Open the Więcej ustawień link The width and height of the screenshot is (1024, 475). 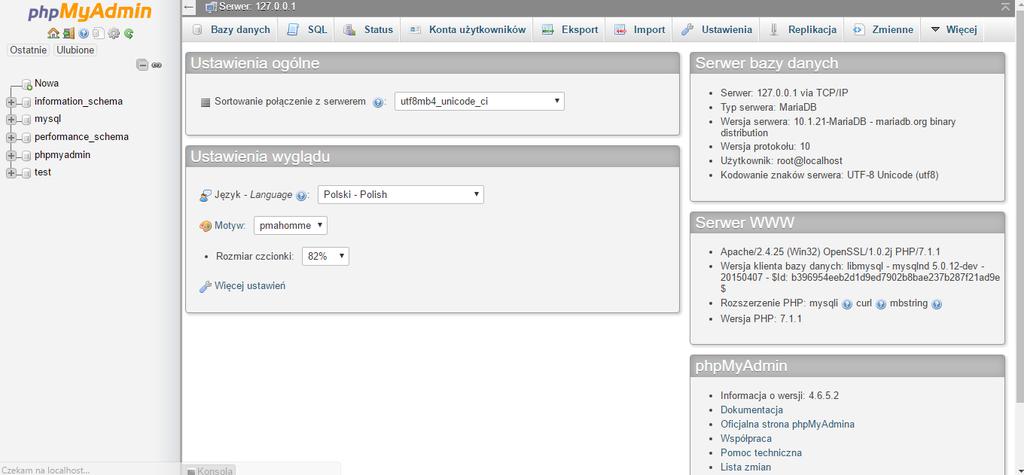pos(249,286)
